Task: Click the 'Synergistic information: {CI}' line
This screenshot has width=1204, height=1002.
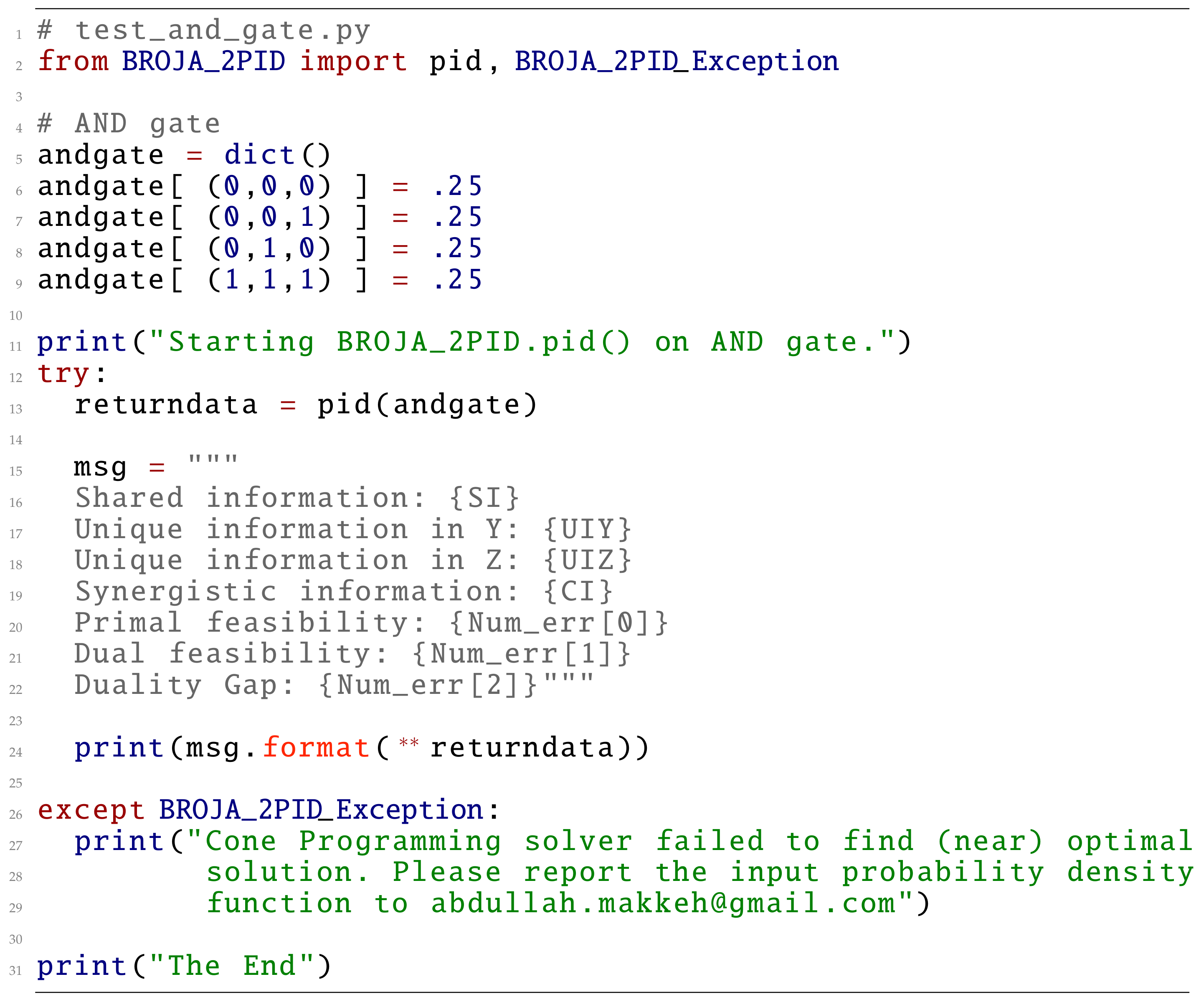Action: tap(344, 591)
